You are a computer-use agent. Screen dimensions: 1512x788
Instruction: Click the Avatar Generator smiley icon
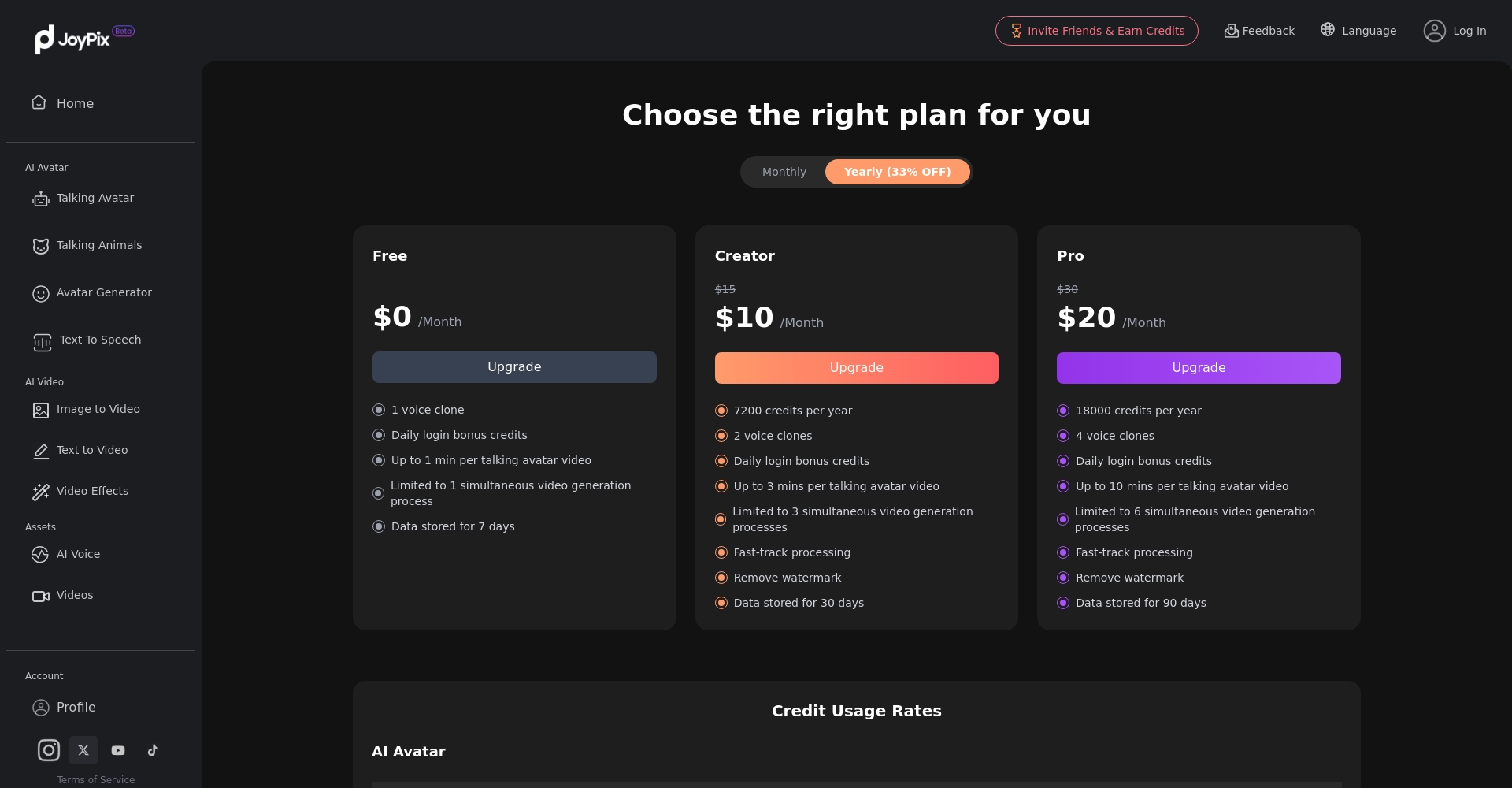point(41,293)
